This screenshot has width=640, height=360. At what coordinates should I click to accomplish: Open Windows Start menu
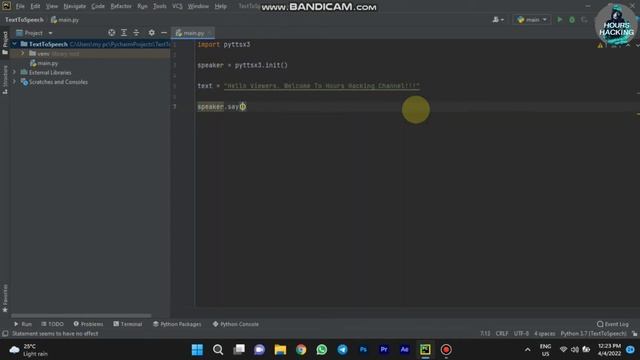pos(197,350)
